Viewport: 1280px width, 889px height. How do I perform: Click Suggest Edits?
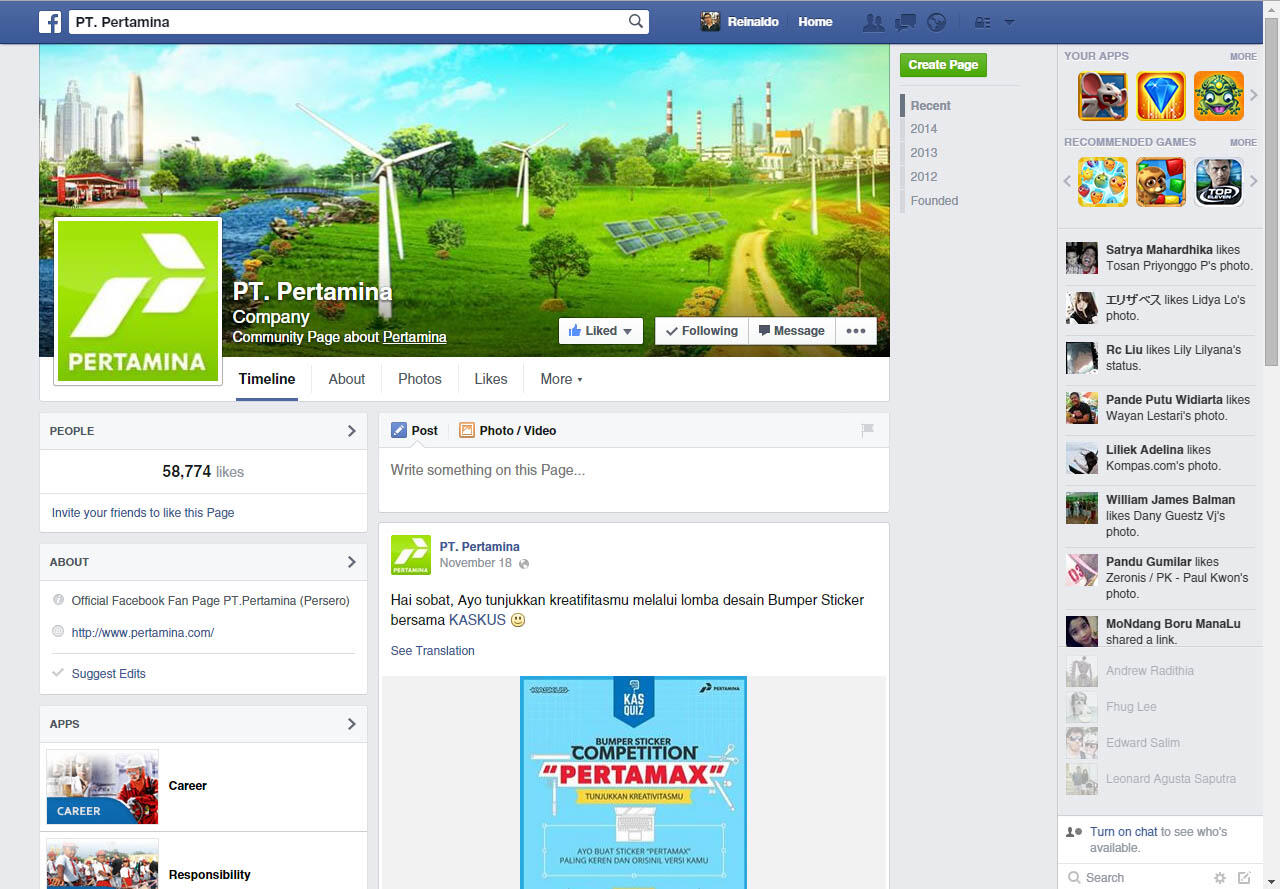tap(109, 674)
